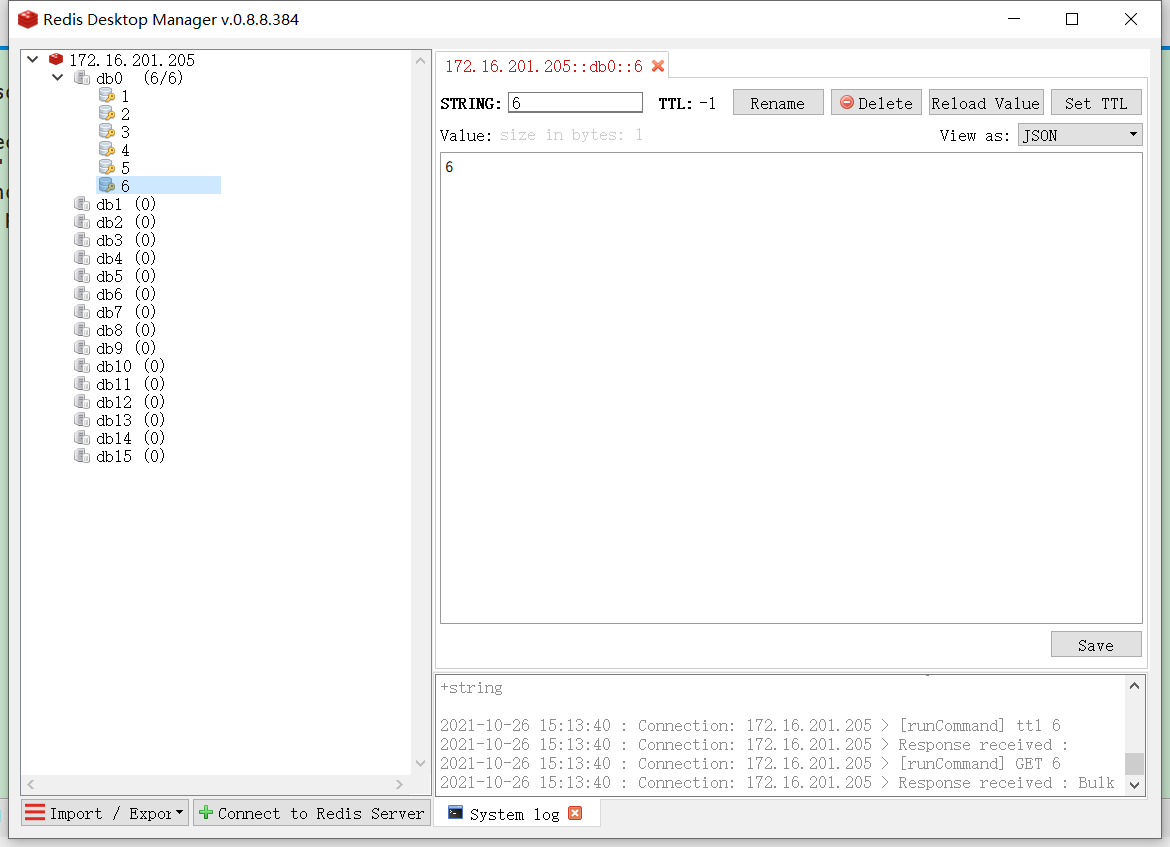Click Reload Value button
Screen dimensions: 1170x847
pos(986,103)
